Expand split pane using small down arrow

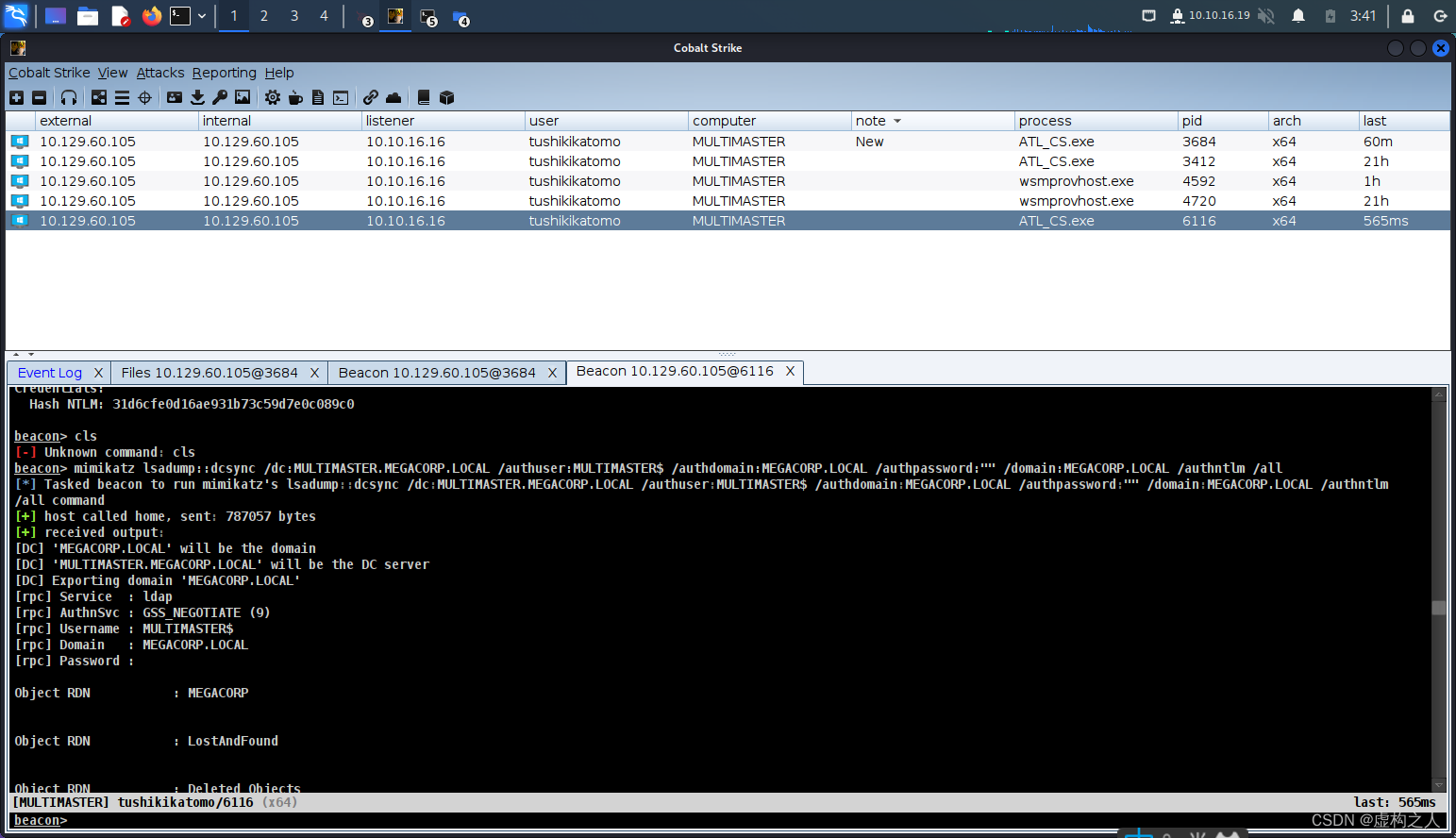point(30,355)
